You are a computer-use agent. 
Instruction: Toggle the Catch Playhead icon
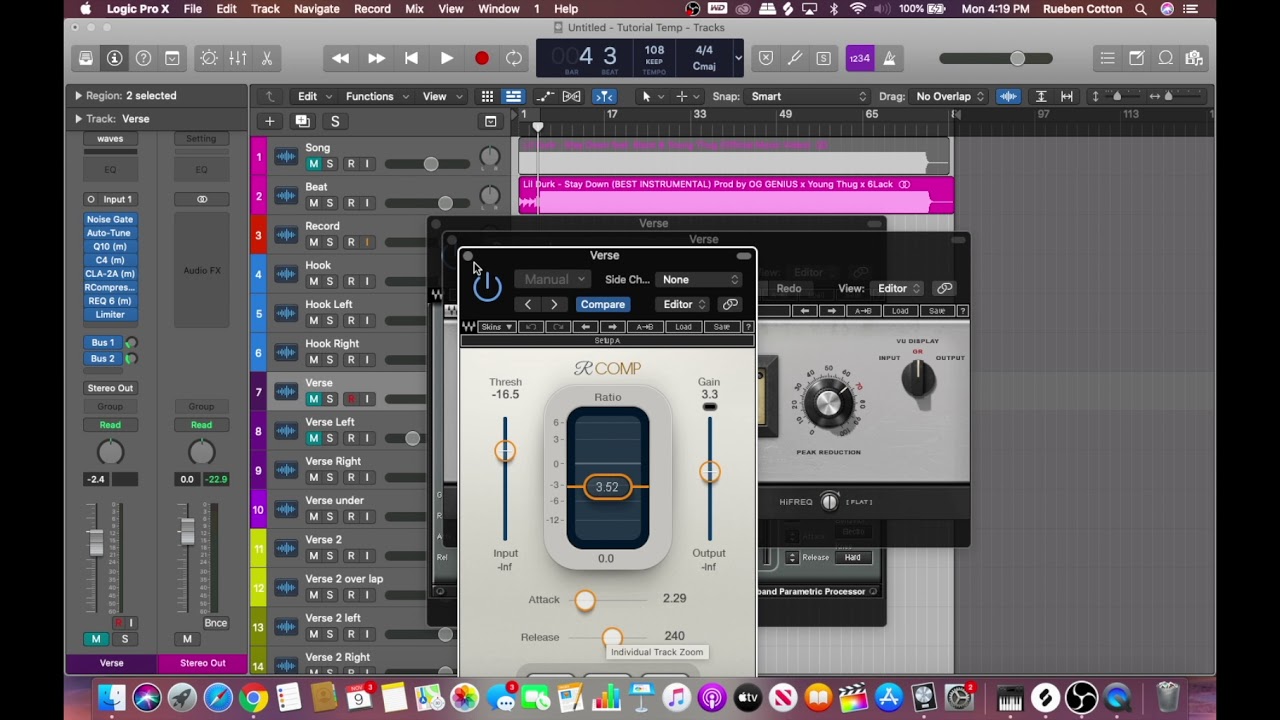click(x=604, y=96)
